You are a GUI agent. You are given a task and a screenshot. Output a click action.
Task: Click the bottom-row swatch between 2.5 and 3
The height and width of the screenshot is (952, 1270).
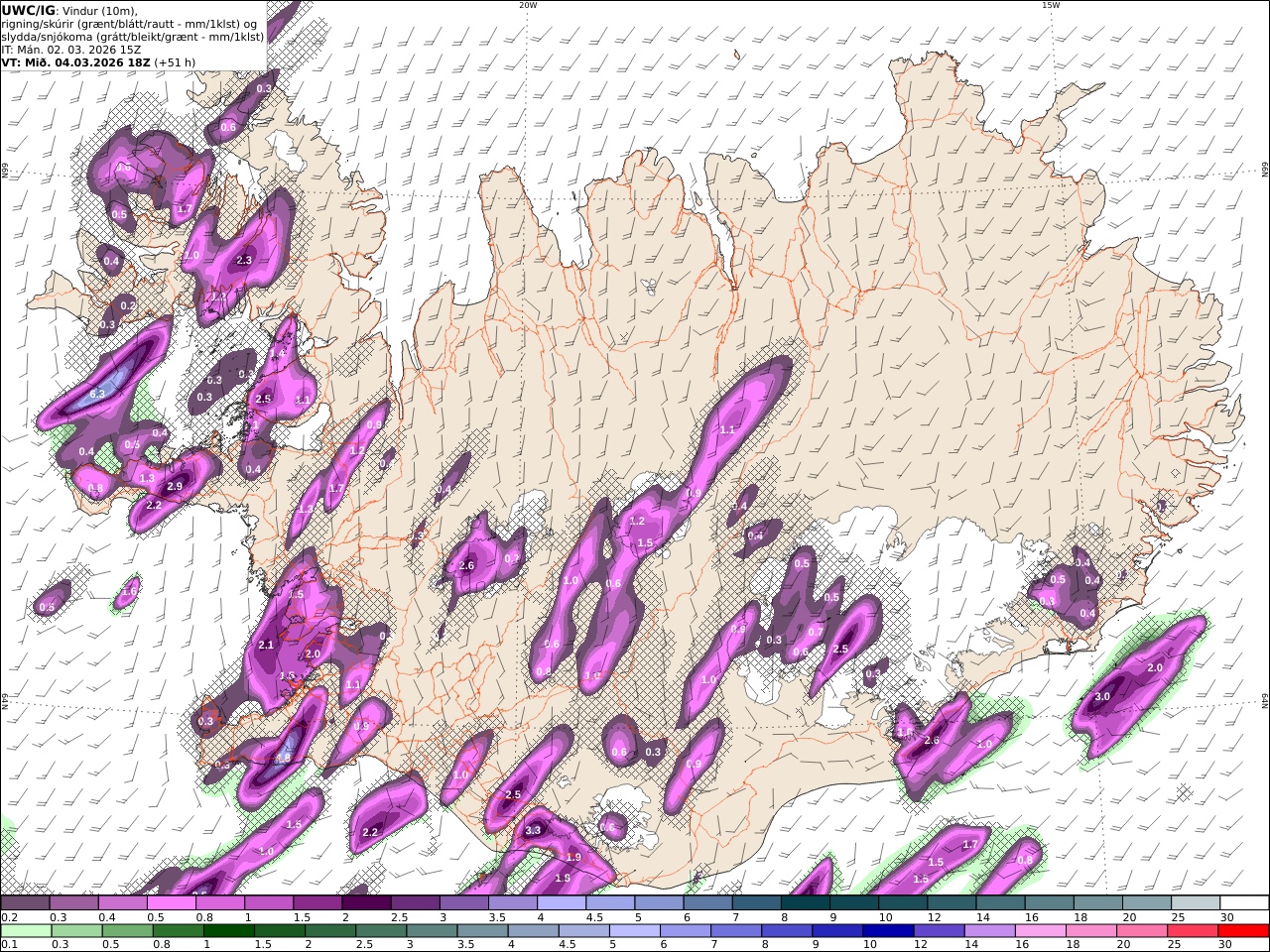(381, 931)
